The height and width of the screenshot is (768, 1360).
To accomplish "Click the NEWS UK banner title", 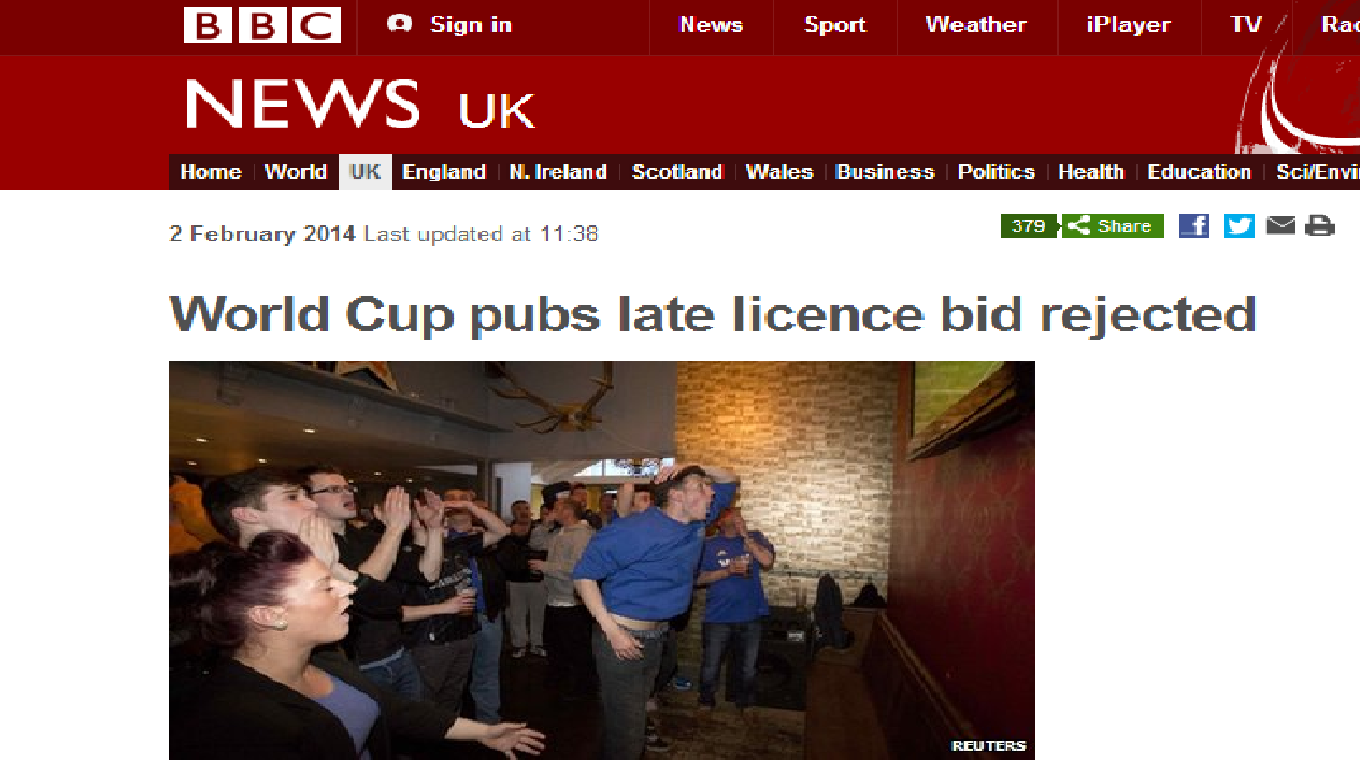I will 360,105.
